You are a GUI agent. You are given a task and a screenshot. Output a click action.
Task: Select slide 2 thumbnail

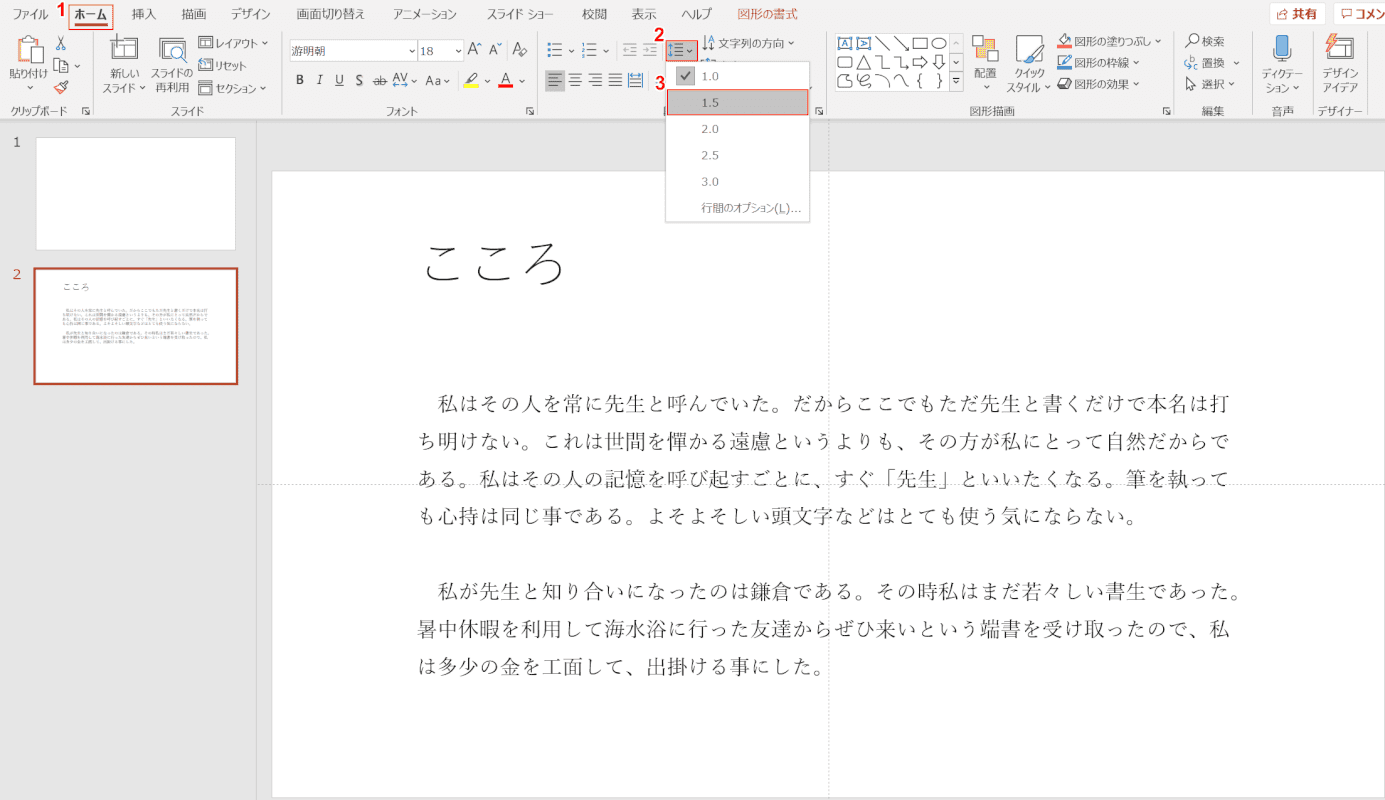coord(136,326)
